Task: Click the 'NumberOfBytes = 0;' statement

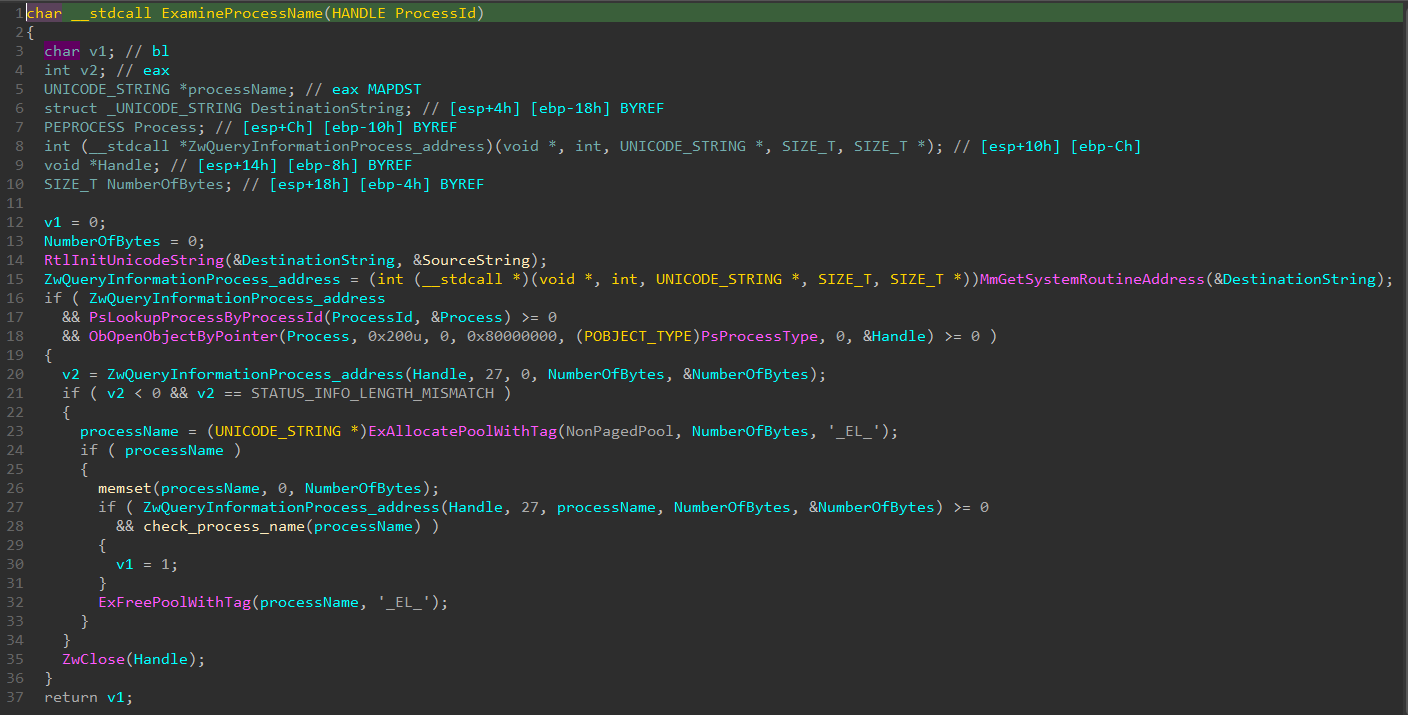Action: click(124, 241)
